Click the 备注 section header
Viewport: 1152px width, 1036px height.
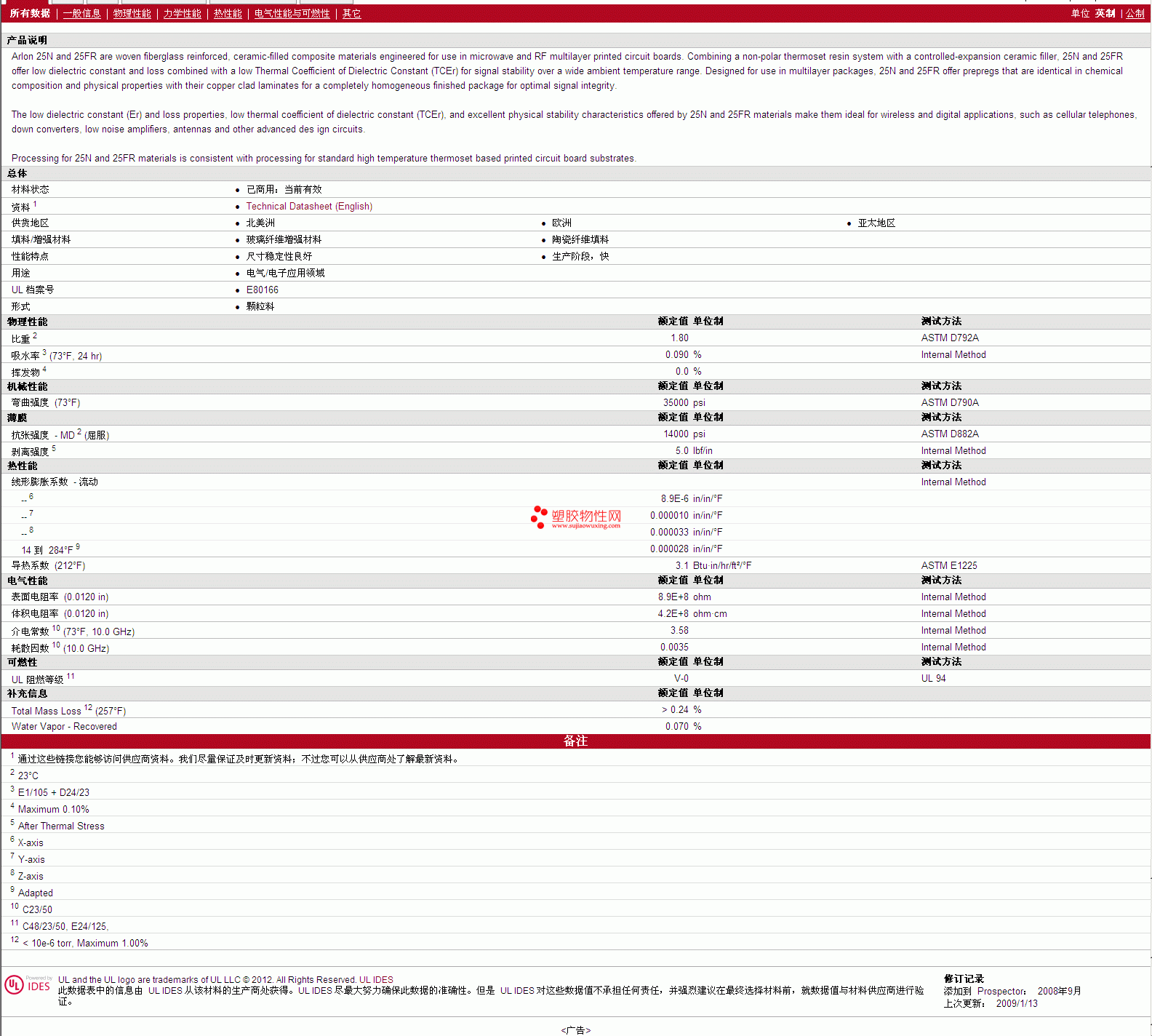click(575, 741)
